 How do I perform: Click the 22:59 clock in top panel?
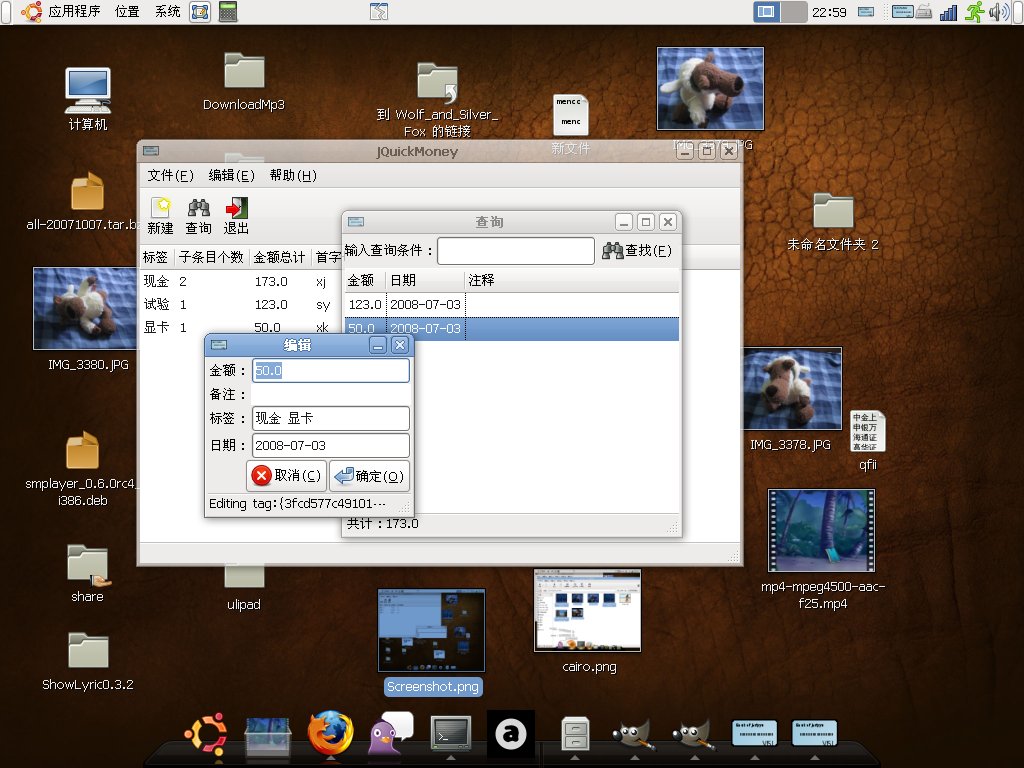pos(829,12)
